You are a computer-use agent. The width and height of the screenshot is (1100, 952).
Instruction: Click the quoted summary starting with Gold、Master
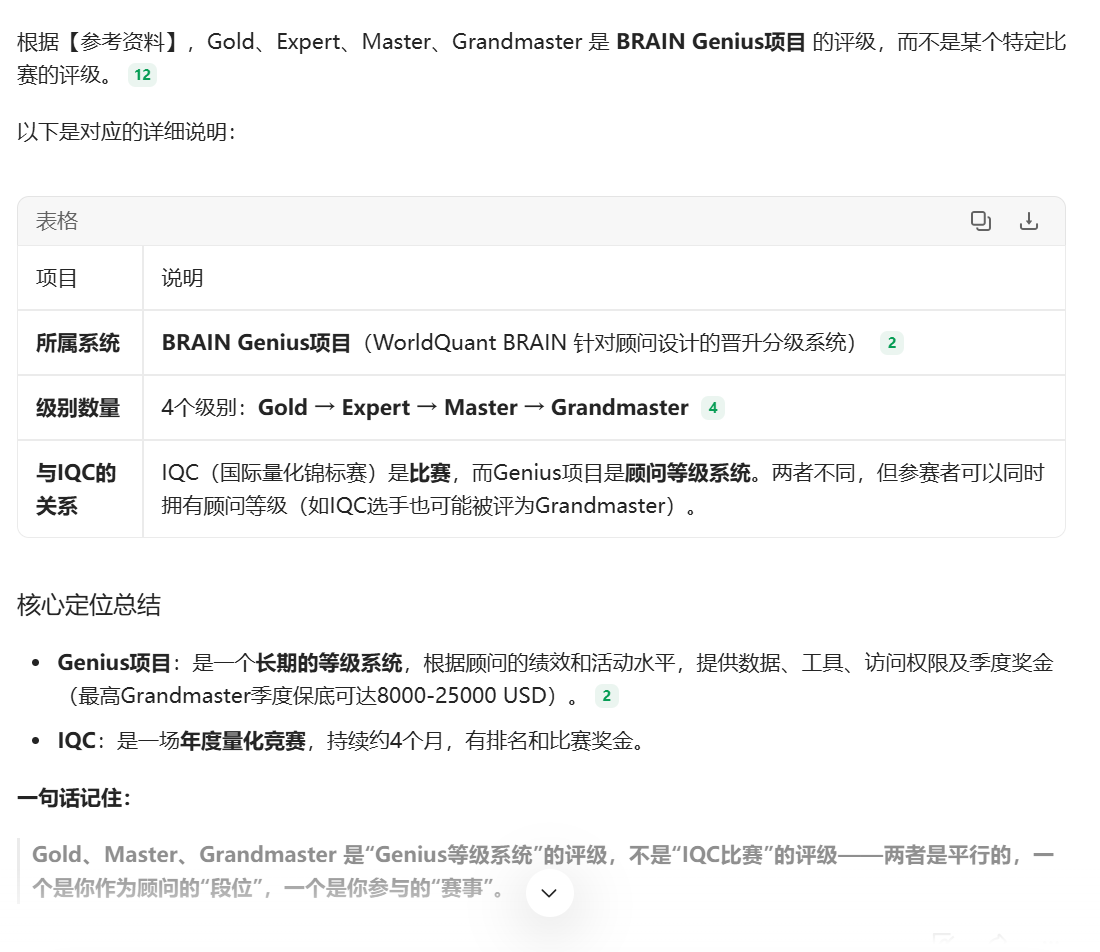(x=543, y=871)
